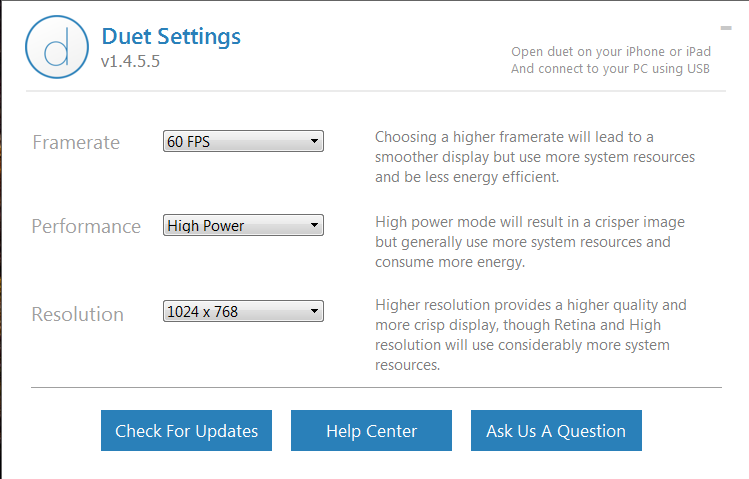Click the Ask Us A Question button

pyautogui.click(x=556, y=430)
